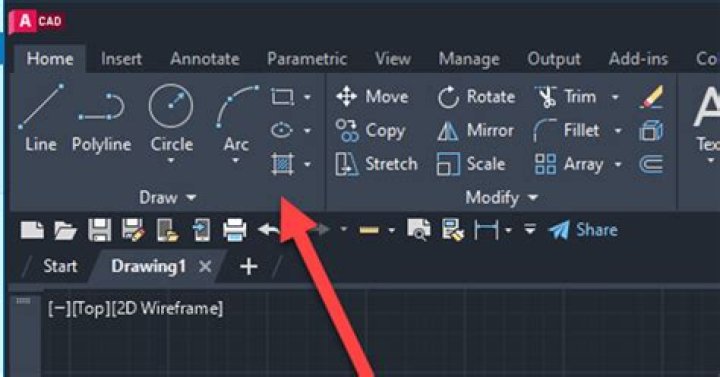Screen dimensions: 720x377
Task: Select the Line tool
Action: [x=40, y=118]
